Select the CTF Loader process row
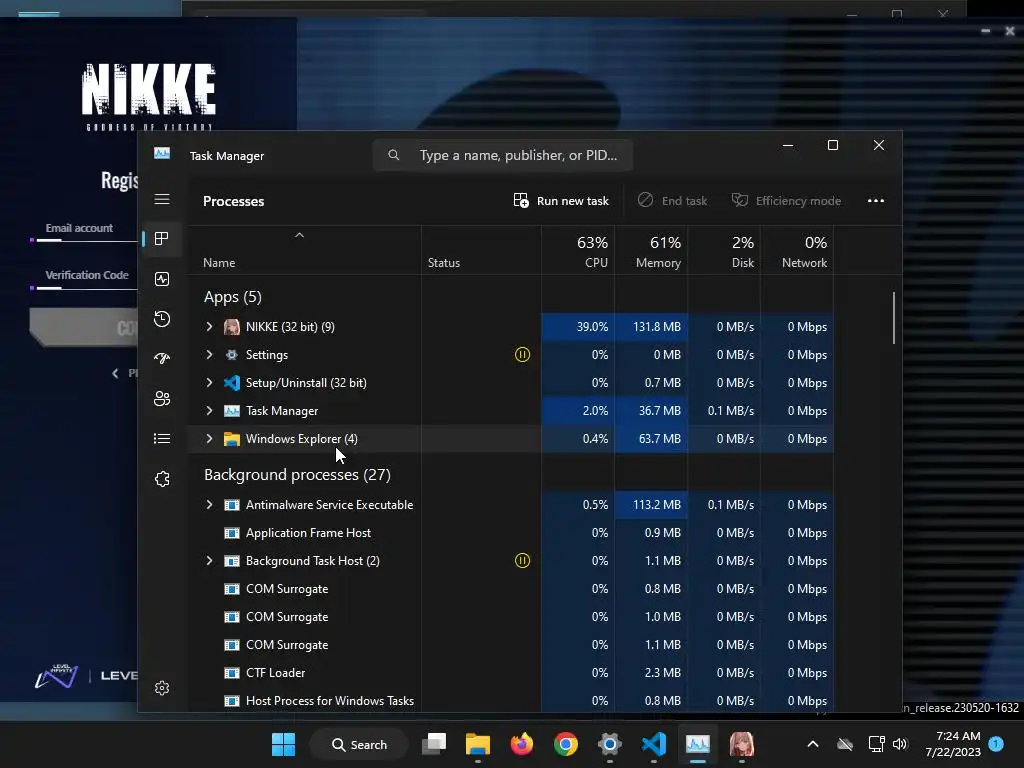1024x768 pixels. click(x=511, y=673)
